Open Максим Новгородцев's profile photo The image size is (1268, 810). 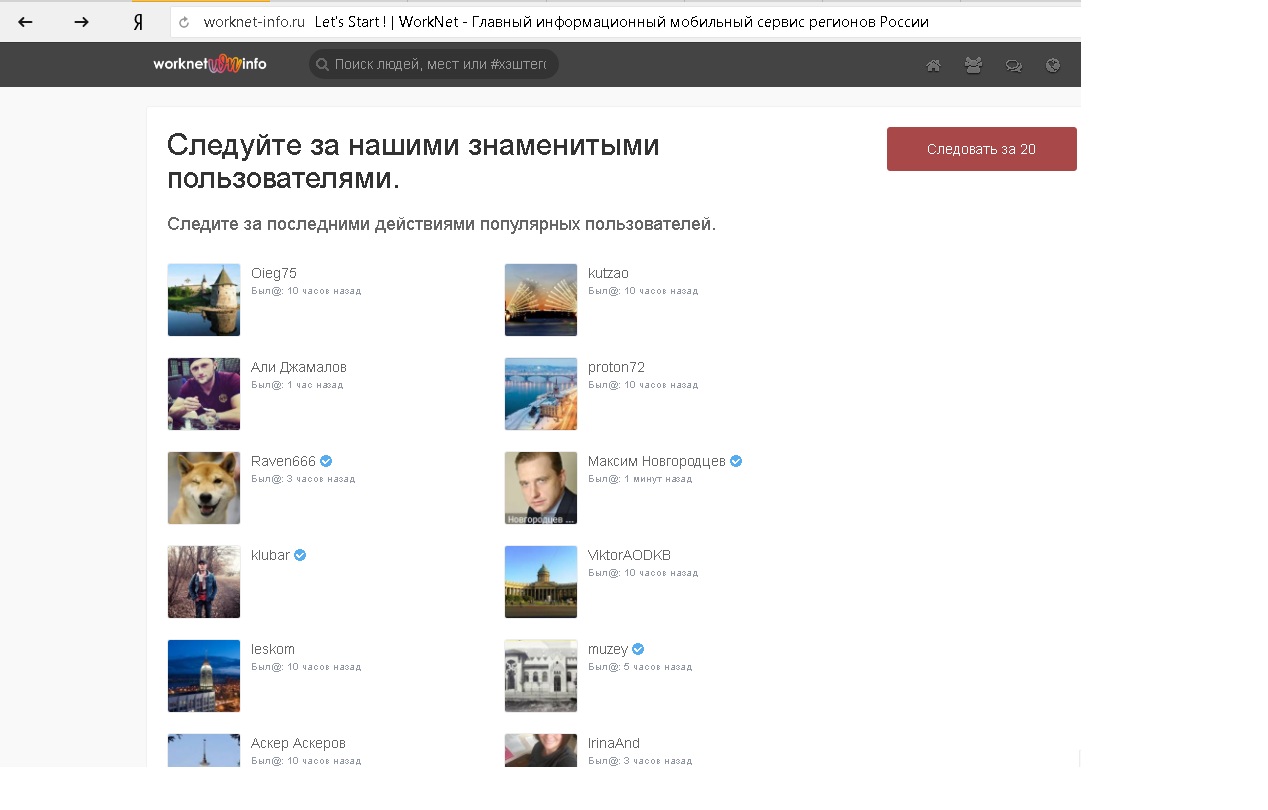(541, 488)
